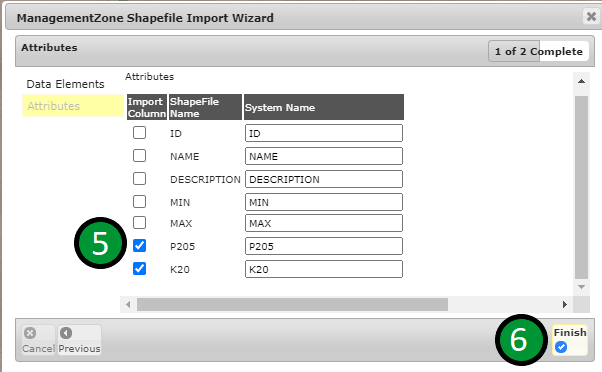Click the vertical scrollbar down arrow
This screenshot has width=602, height=372.
581,287
